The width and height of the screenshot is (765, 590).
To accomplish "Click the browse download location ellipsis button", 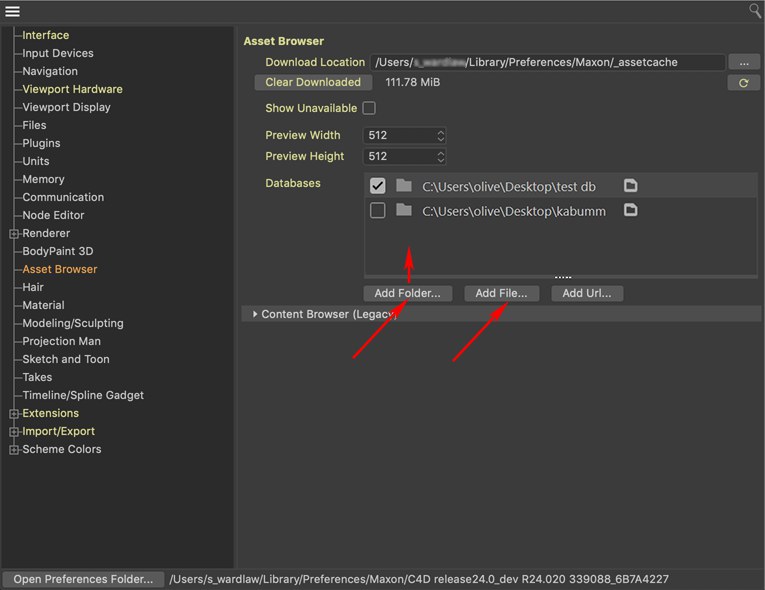I will [x=743, y=62].
